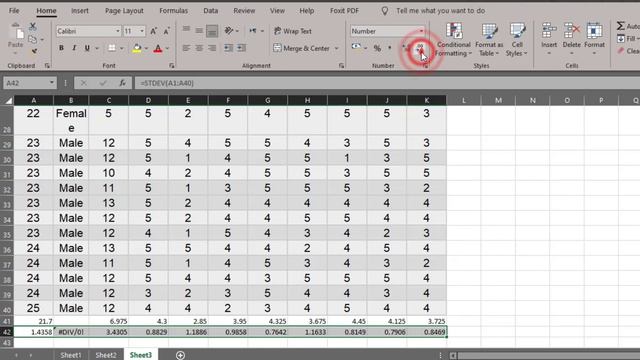
Task: Click the Copy icon
Action: tap(33, 39)
